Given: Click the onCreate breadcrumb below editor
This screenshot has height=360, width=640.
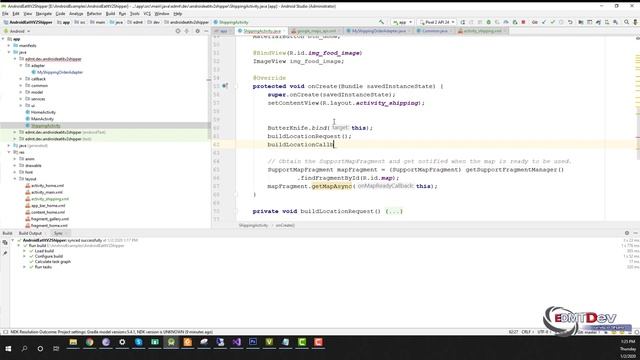Looking at the screenshot, I should coord(285,225).
